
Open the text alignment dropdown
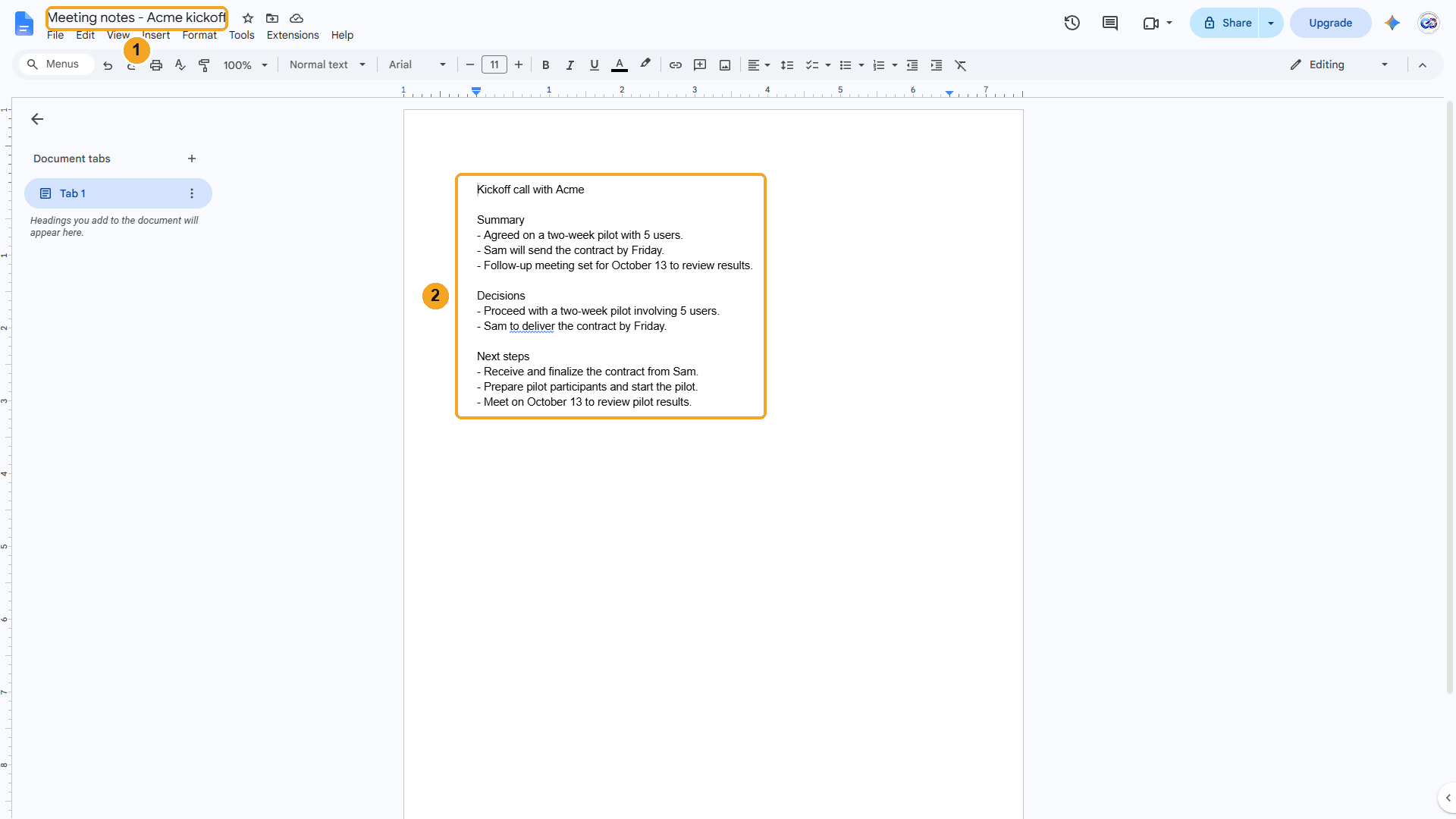(x=759, y=65)
